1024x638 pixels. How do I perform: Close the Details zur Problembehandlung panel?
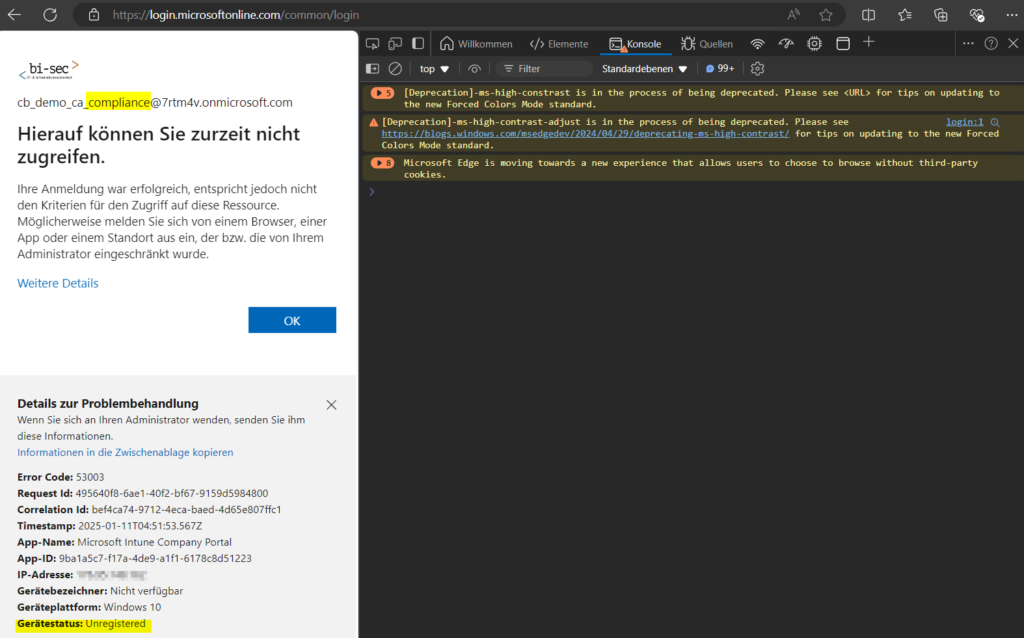pos(331,405)
